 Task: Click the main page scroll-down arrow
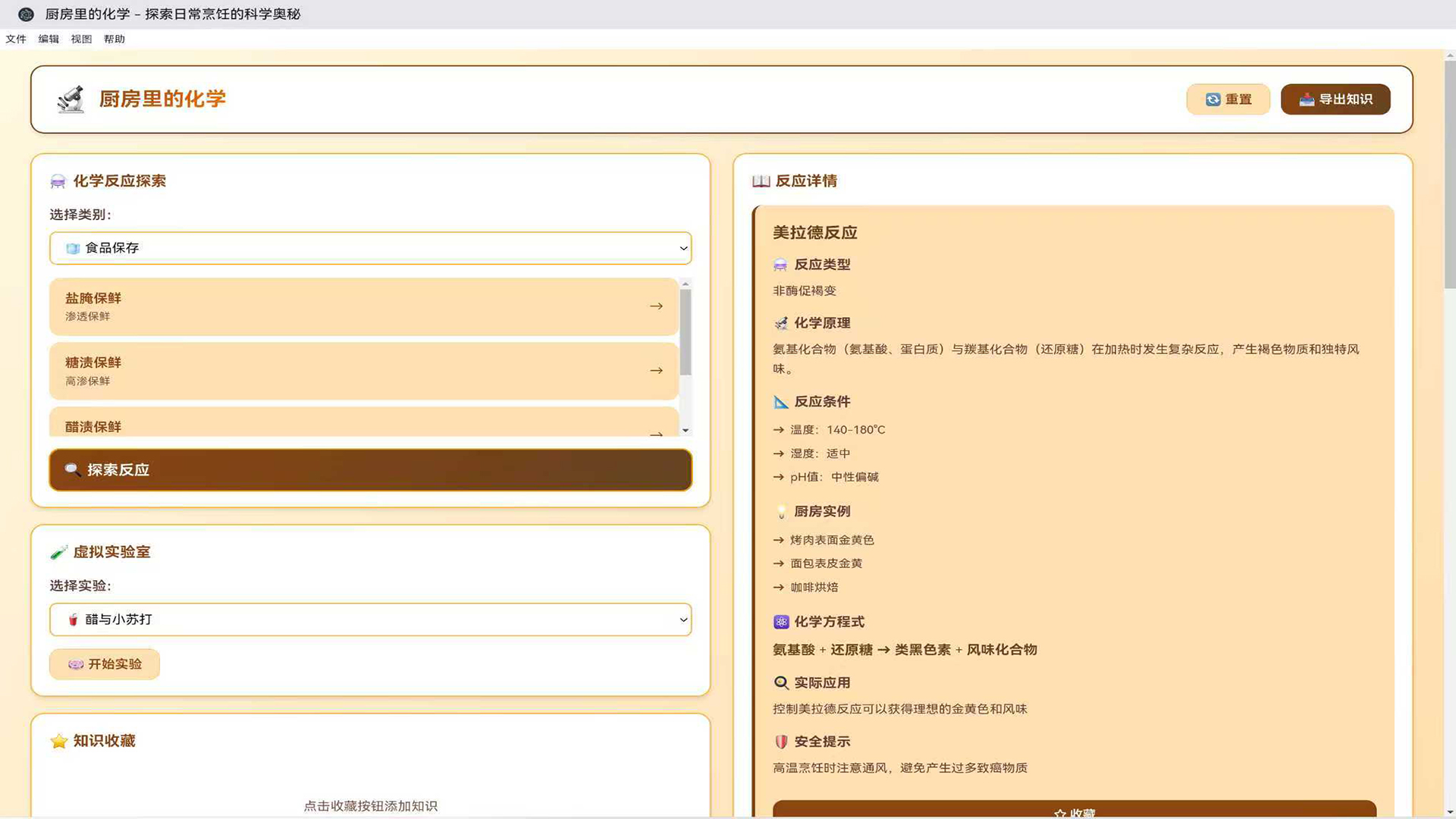[x=1450, y=813]
